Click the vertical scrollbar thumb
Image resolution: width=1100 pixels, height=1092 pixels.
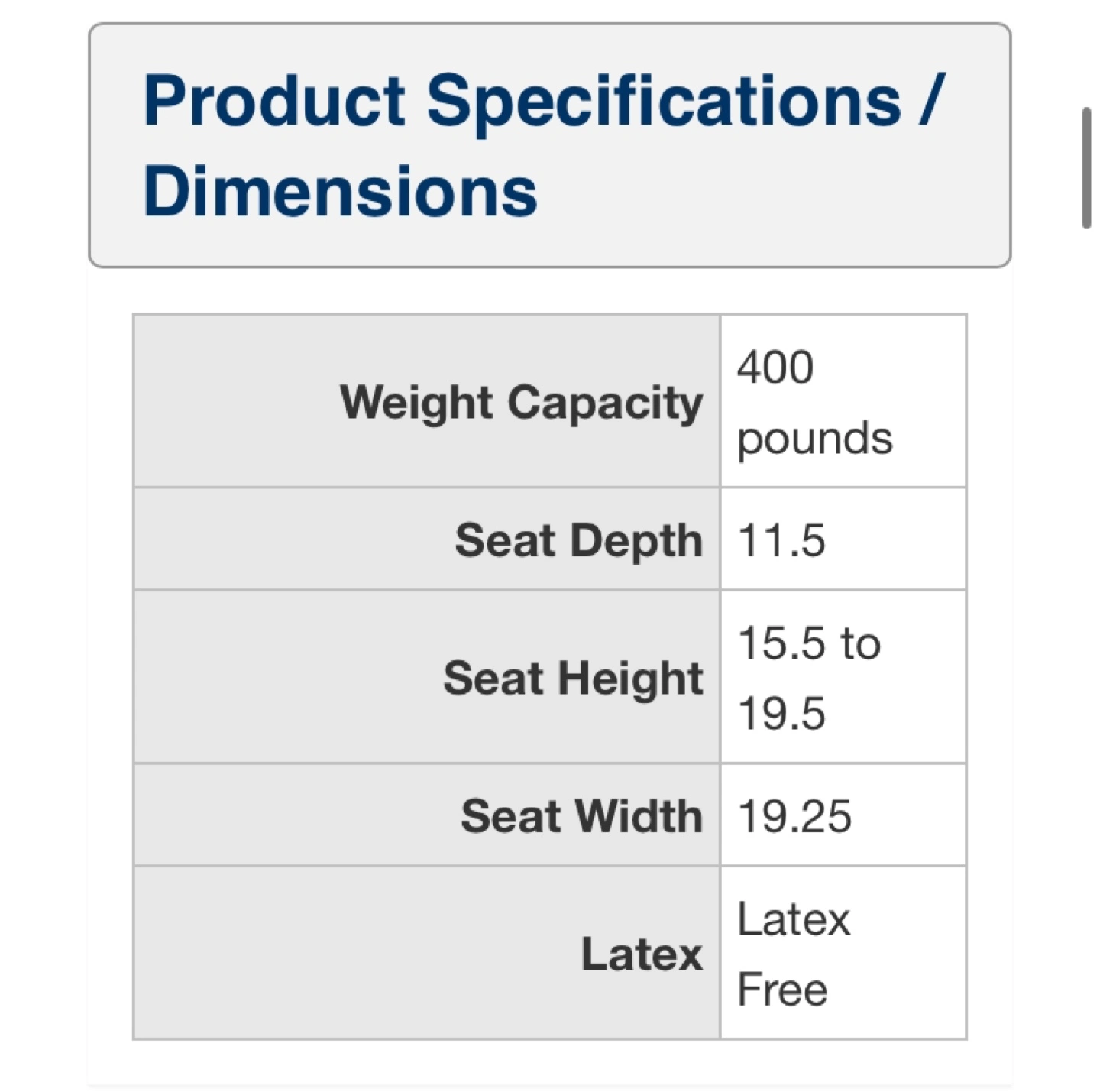click(x=1085, y=168)
